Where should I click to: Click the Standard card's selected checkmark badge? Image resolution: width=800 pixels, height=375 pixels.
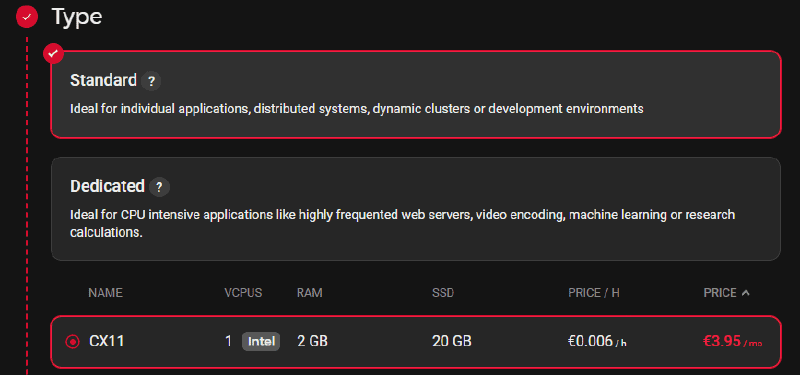click(x=53, y=54)
